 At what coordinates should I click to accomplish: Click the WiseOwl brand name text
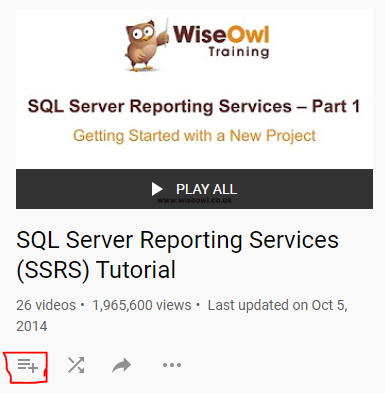(221, 34)
